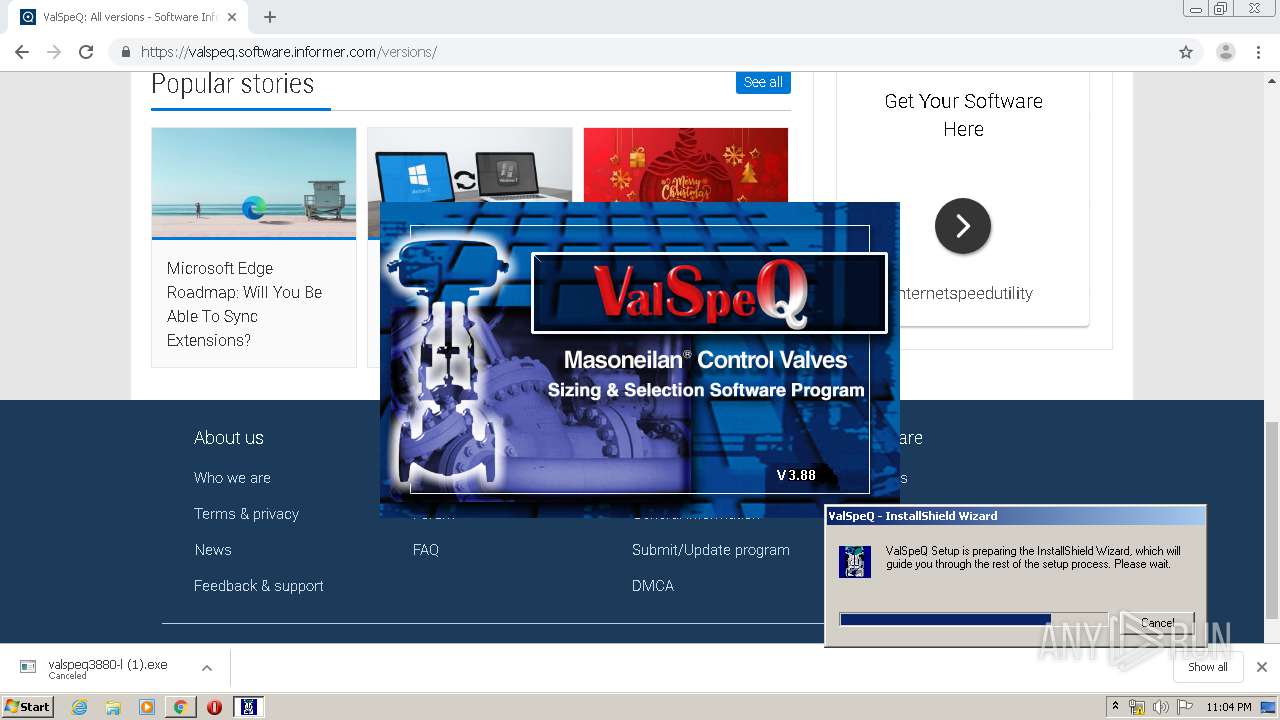The height and width of the screenshot is (720, 1280).
Task: Open Who we are footer link
Action: click(232, 478)
